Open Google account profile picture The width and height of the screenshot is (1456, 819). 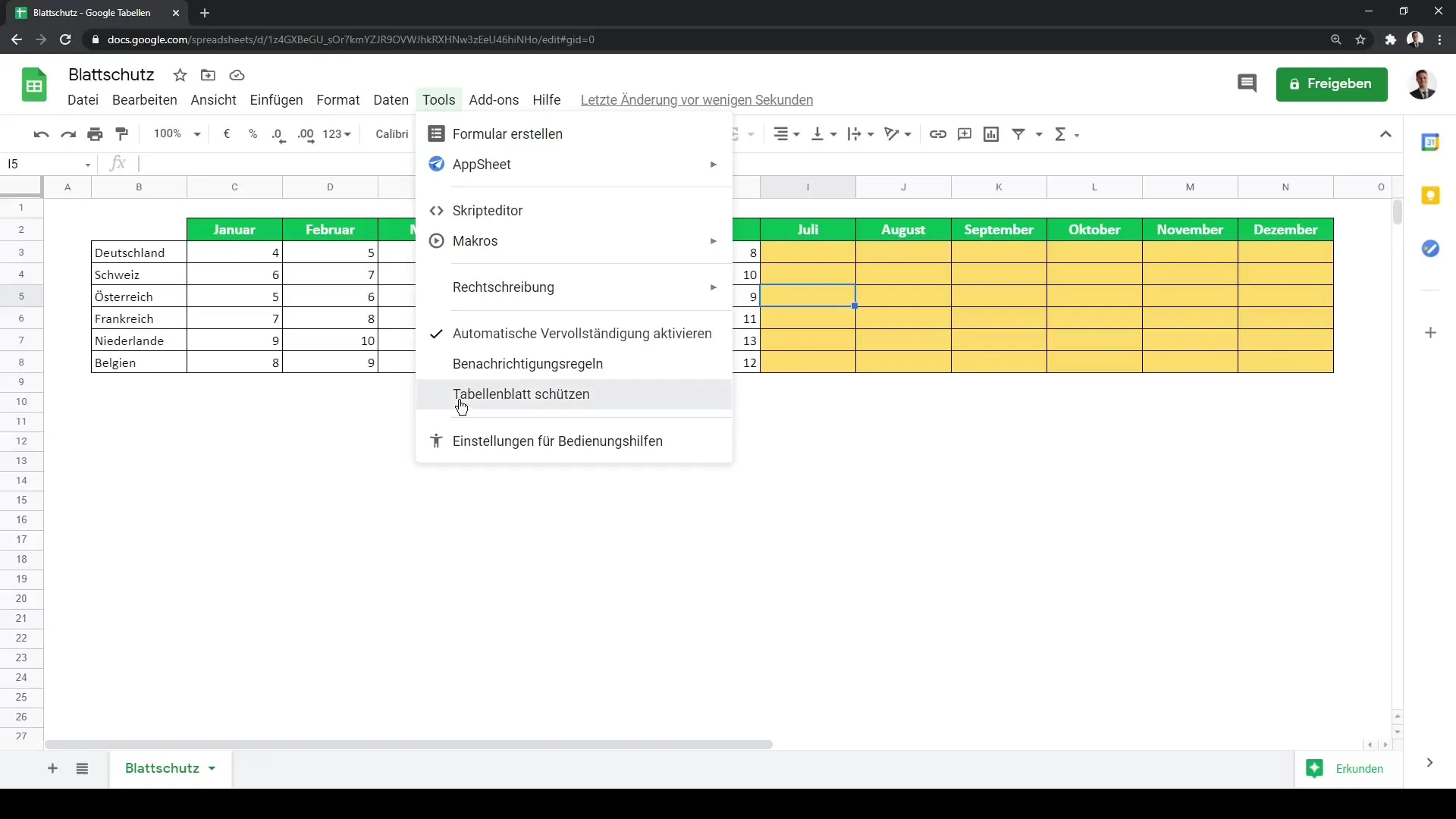(x=1422, y=84)
